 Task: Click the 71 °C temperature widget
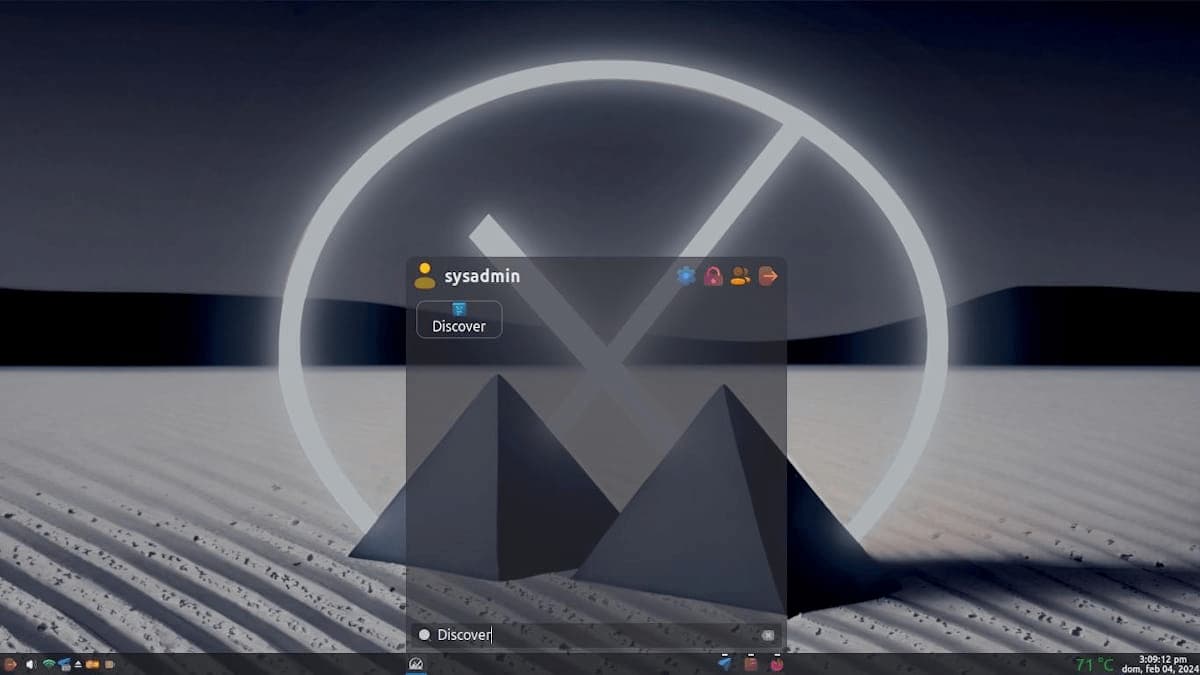tap(1094, 664)
